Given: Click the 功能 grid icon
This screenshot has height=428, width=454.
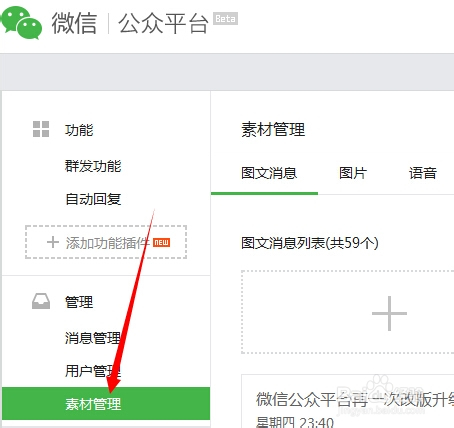Looking at the screenshot, I should point(41,129).
